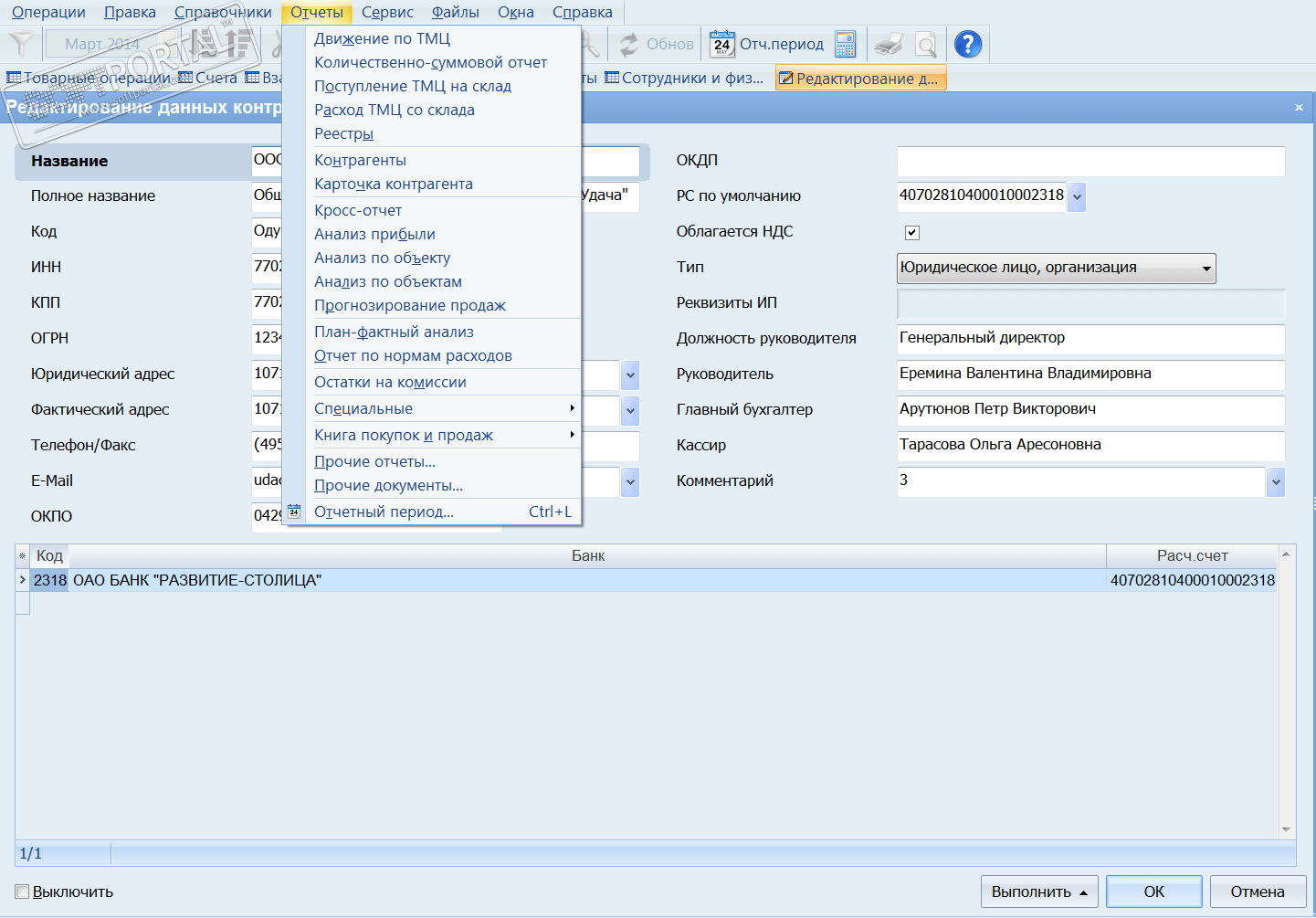Launch the calculator icon in the toolbar
This screenshot has width=1316, height=918.
tap(846, 44)
